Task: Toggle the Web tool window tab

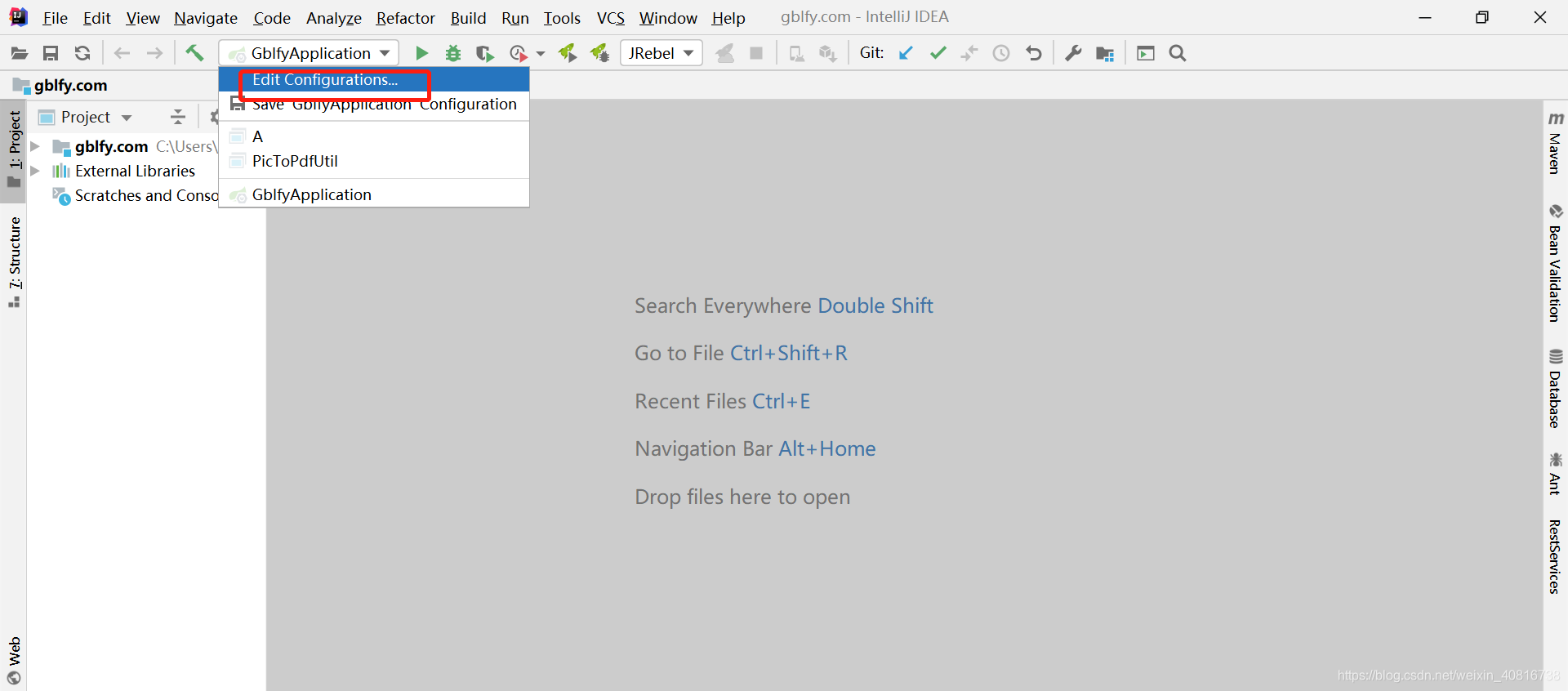Action: coord(14,660)
